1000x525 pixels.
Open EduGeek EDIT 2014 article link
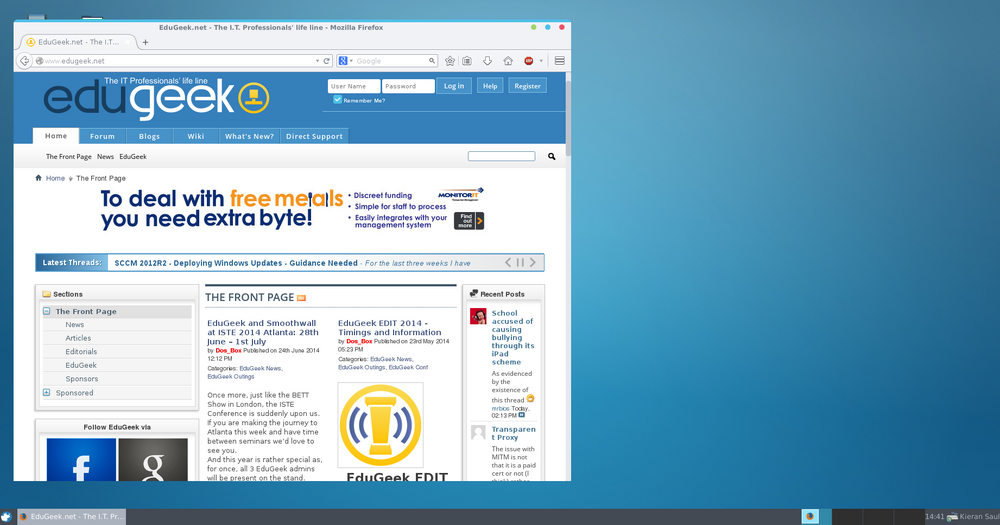pyautogui.click(x=390, y=327)
